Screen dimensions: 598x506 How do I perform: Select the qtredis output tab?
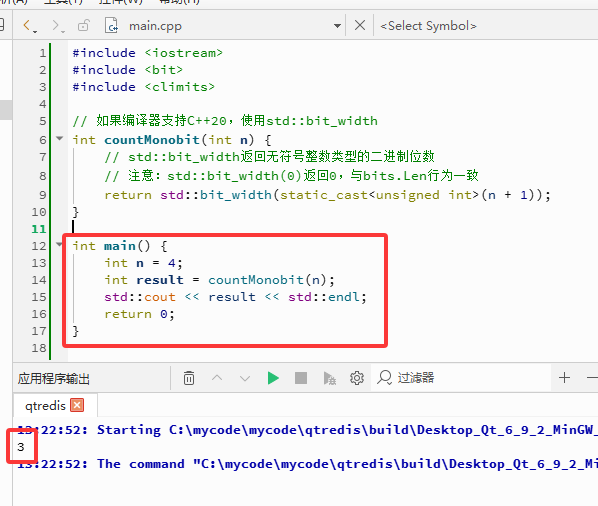[45, 406]
